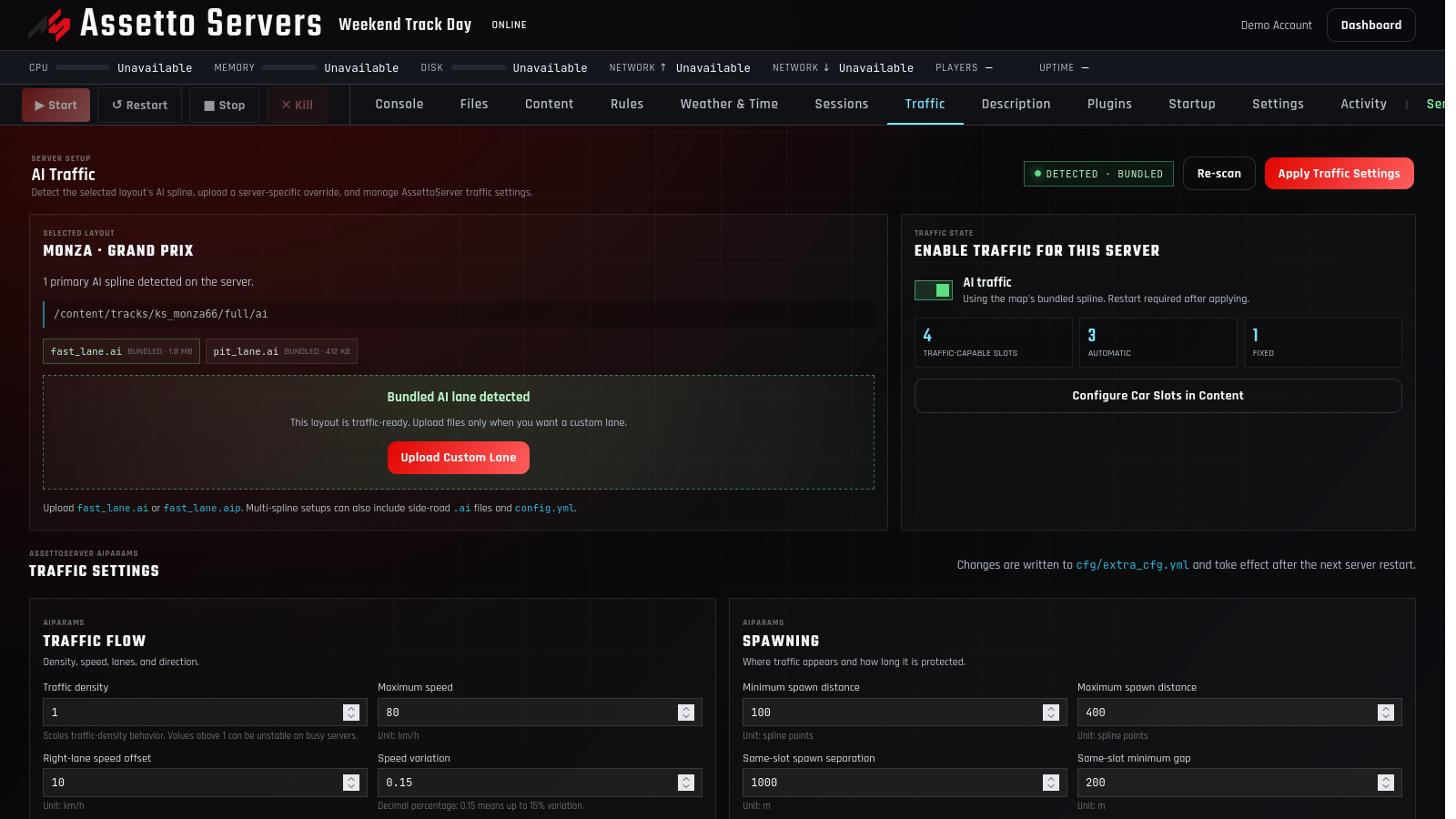The height and width of the screenshot is (819, 1456).
Task: Adjust the Same-slot spawn separation stepper
Action: coord(1051,783)
